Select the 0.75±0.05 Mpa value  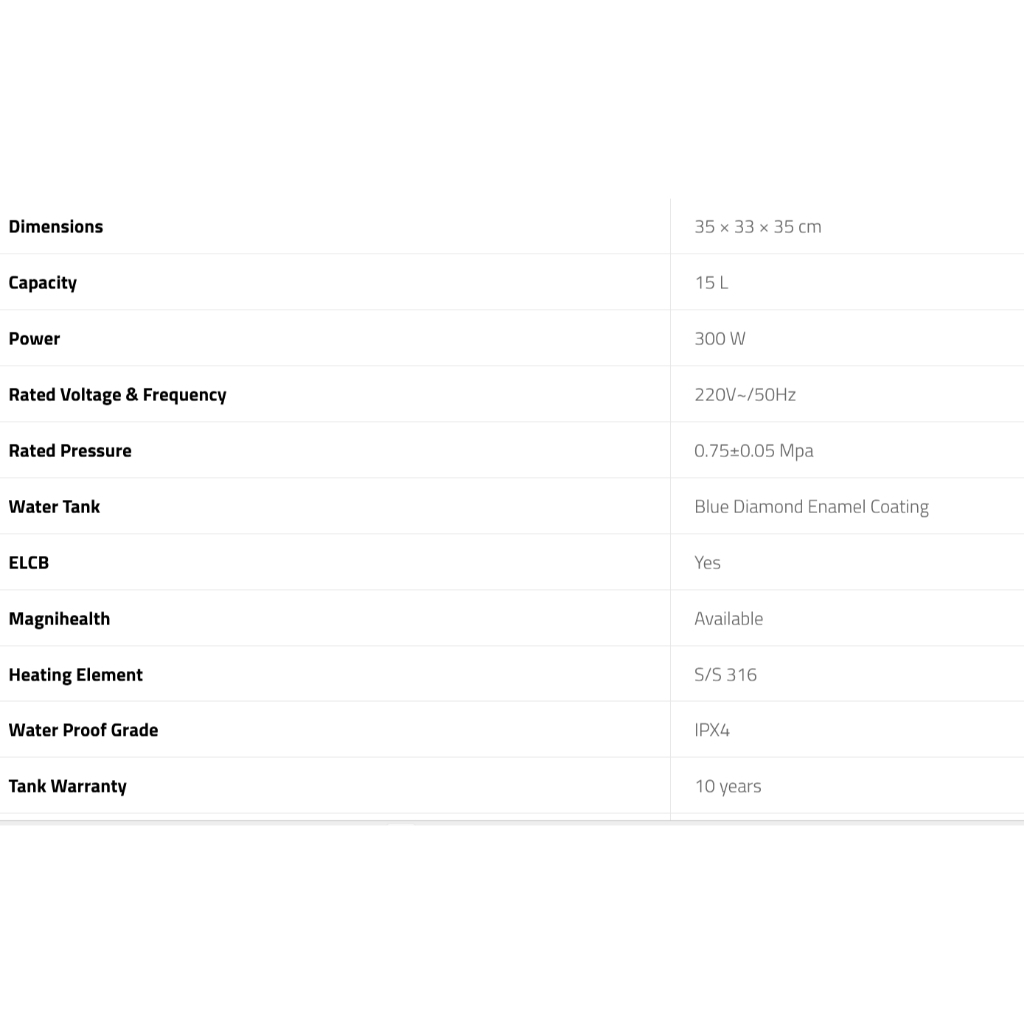[753, 451]
